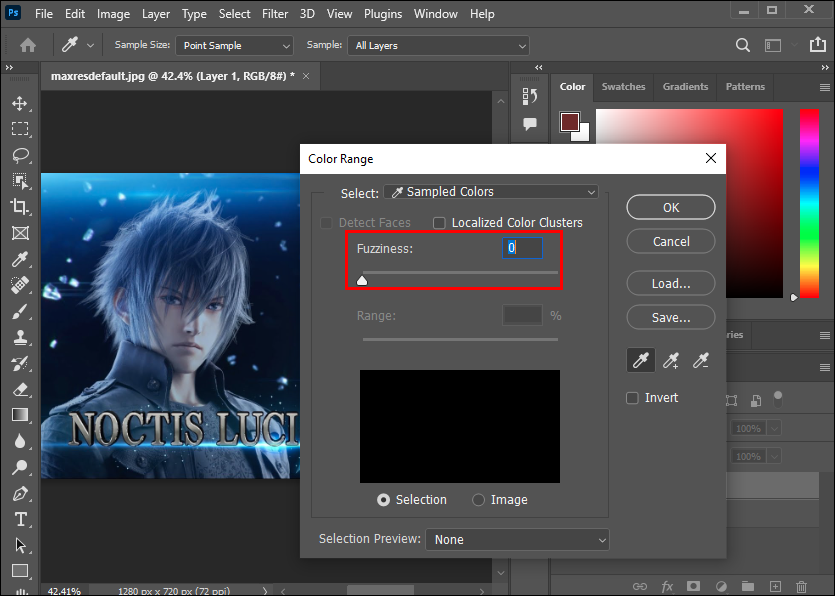Screen dimensions: 835x596
Task: Click the Fuzziness value input field
Action: click(x=523, y=248)
